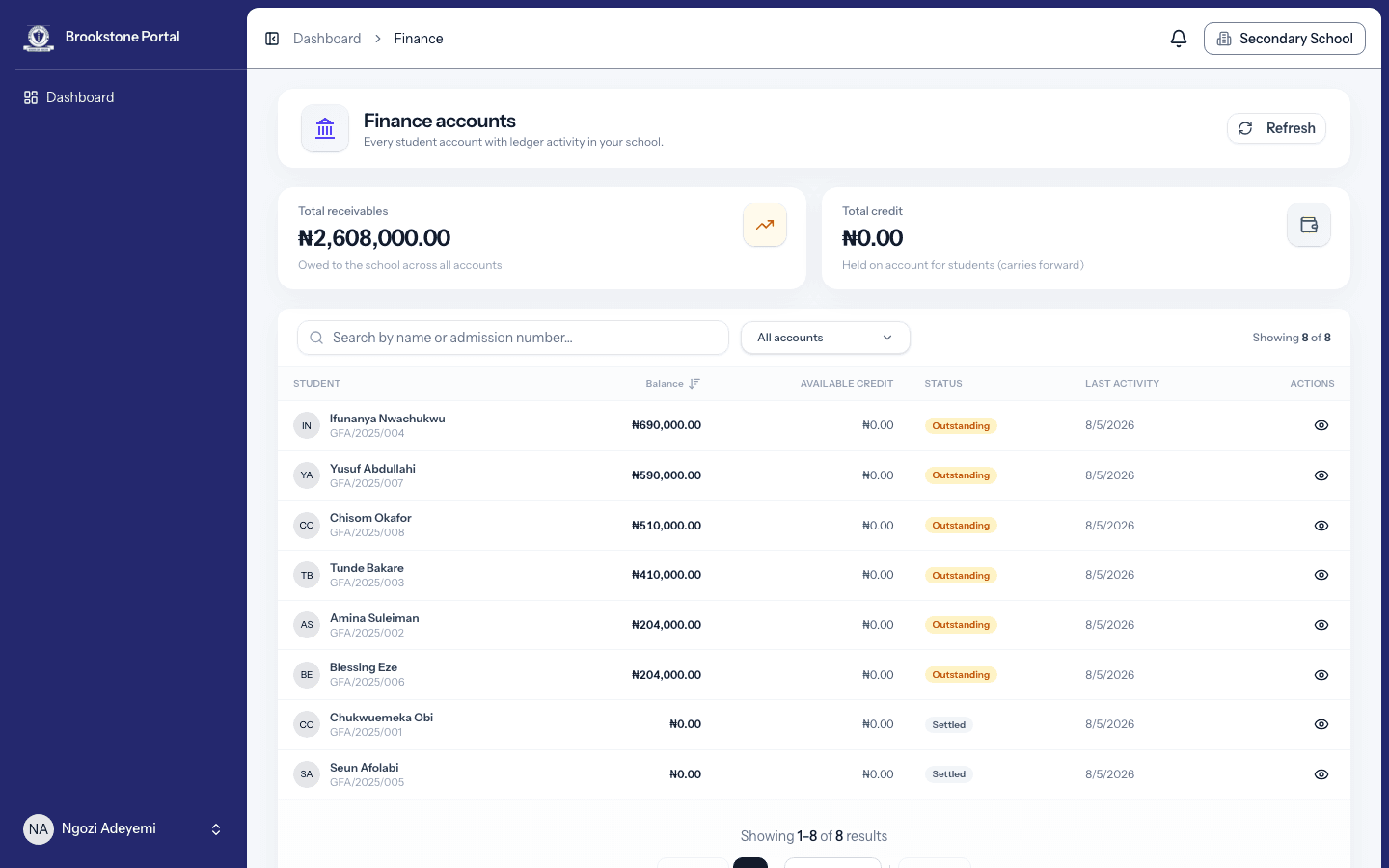Toggle the sidebar panel icon

point(272,39)
